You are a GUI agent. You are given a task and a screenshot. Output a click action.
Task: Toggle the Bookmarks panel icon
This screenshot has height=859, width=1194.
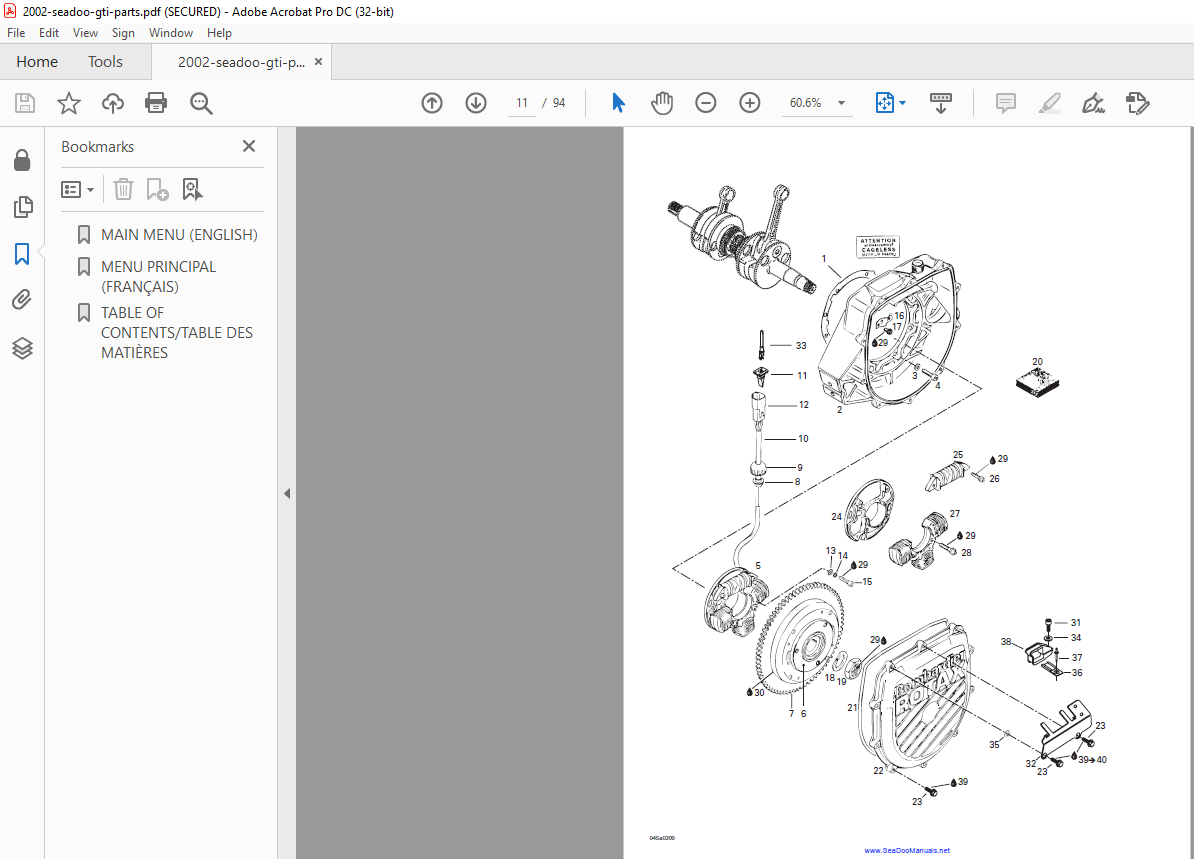(22, 254)
